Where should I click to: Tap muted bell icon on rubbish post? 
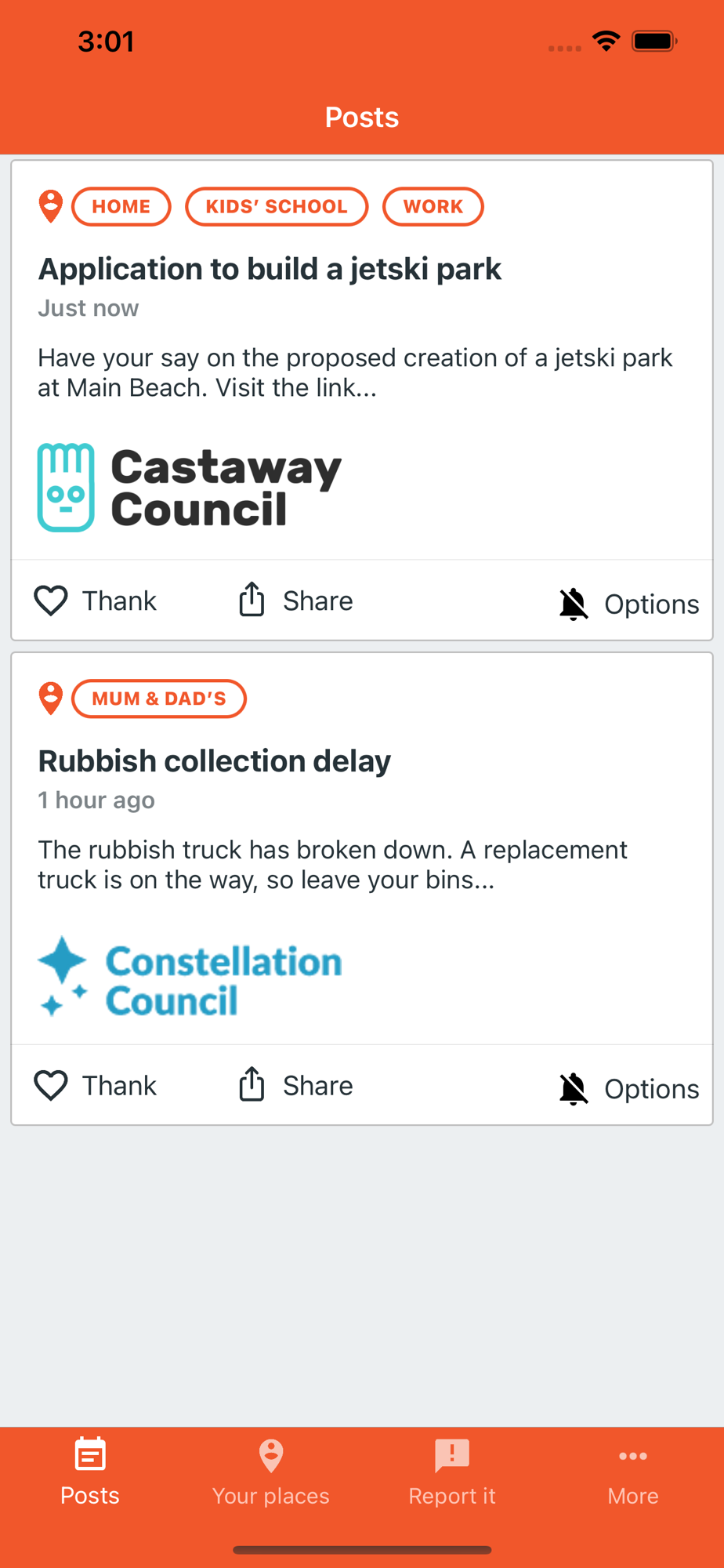(x=574, y=1088)
